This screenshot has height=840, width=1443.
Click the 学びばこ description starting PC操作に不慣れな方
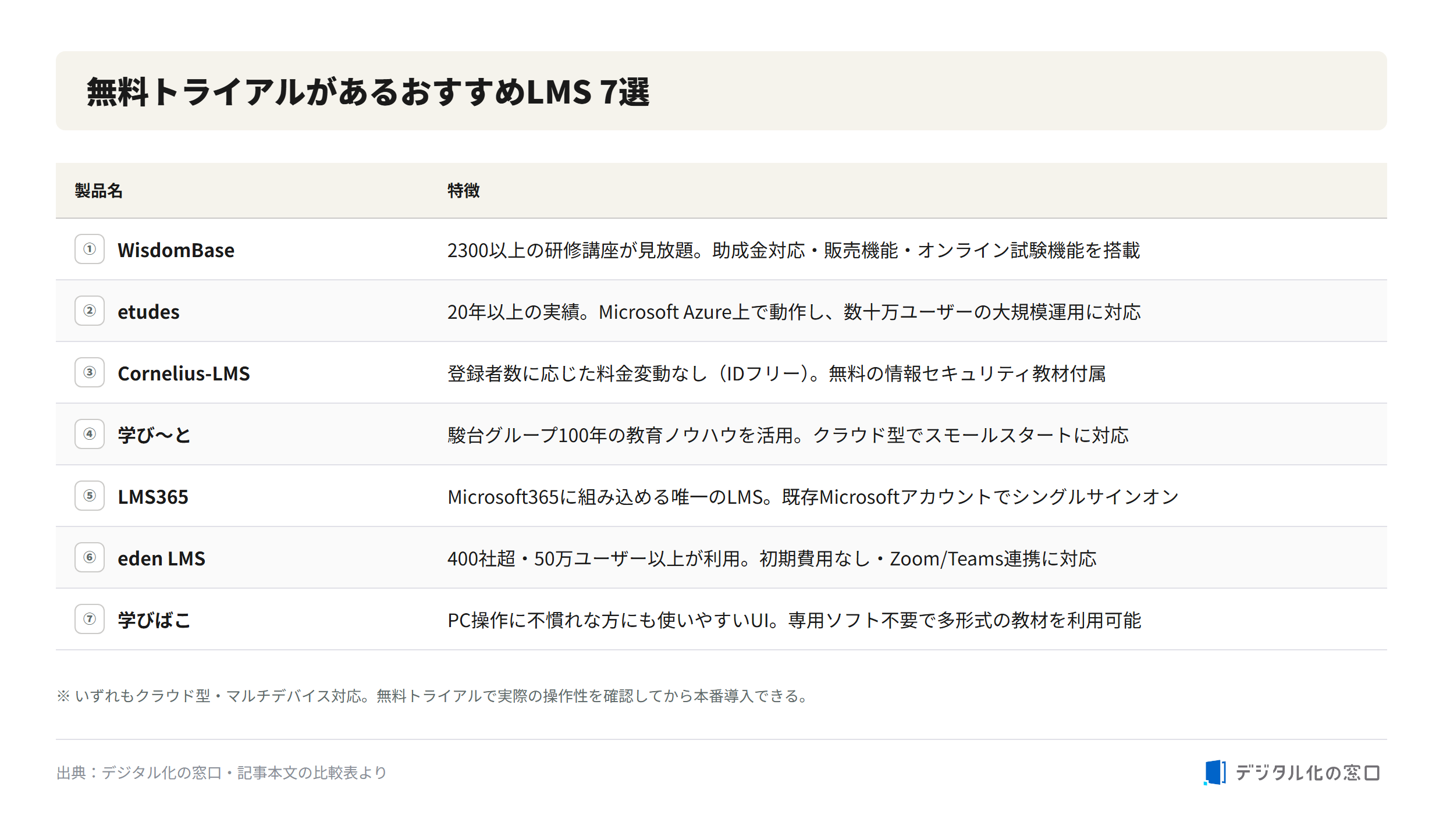(794, 620)
